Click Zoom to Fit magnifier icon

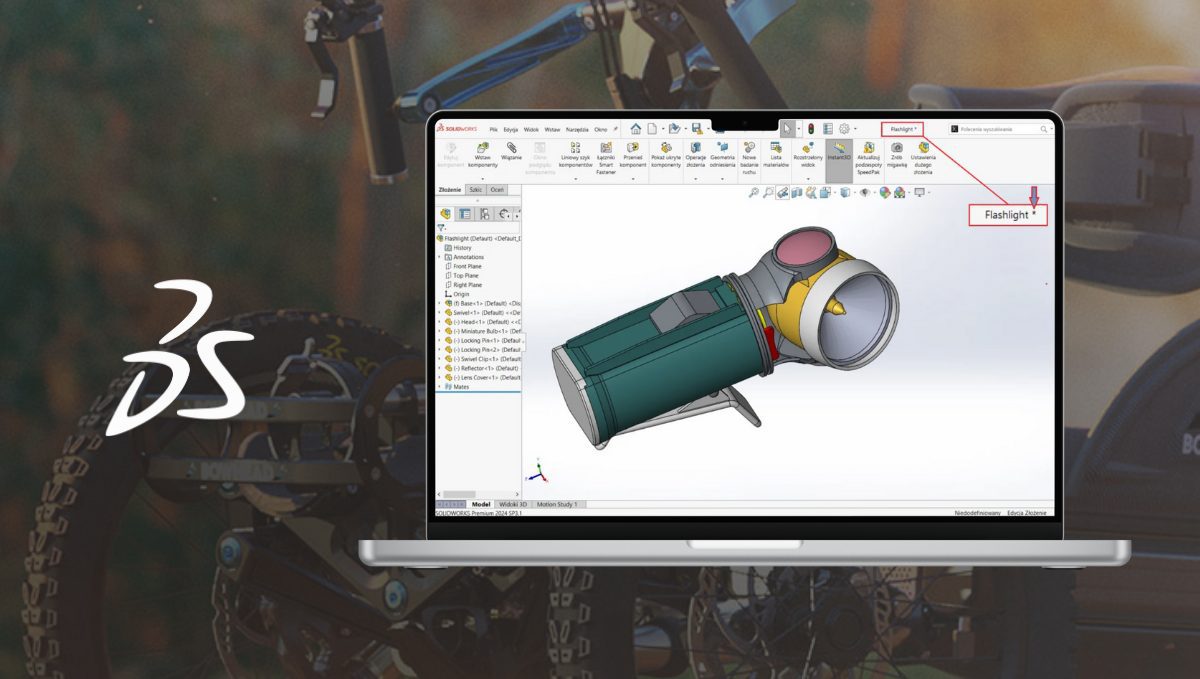(x=753, y=192)
